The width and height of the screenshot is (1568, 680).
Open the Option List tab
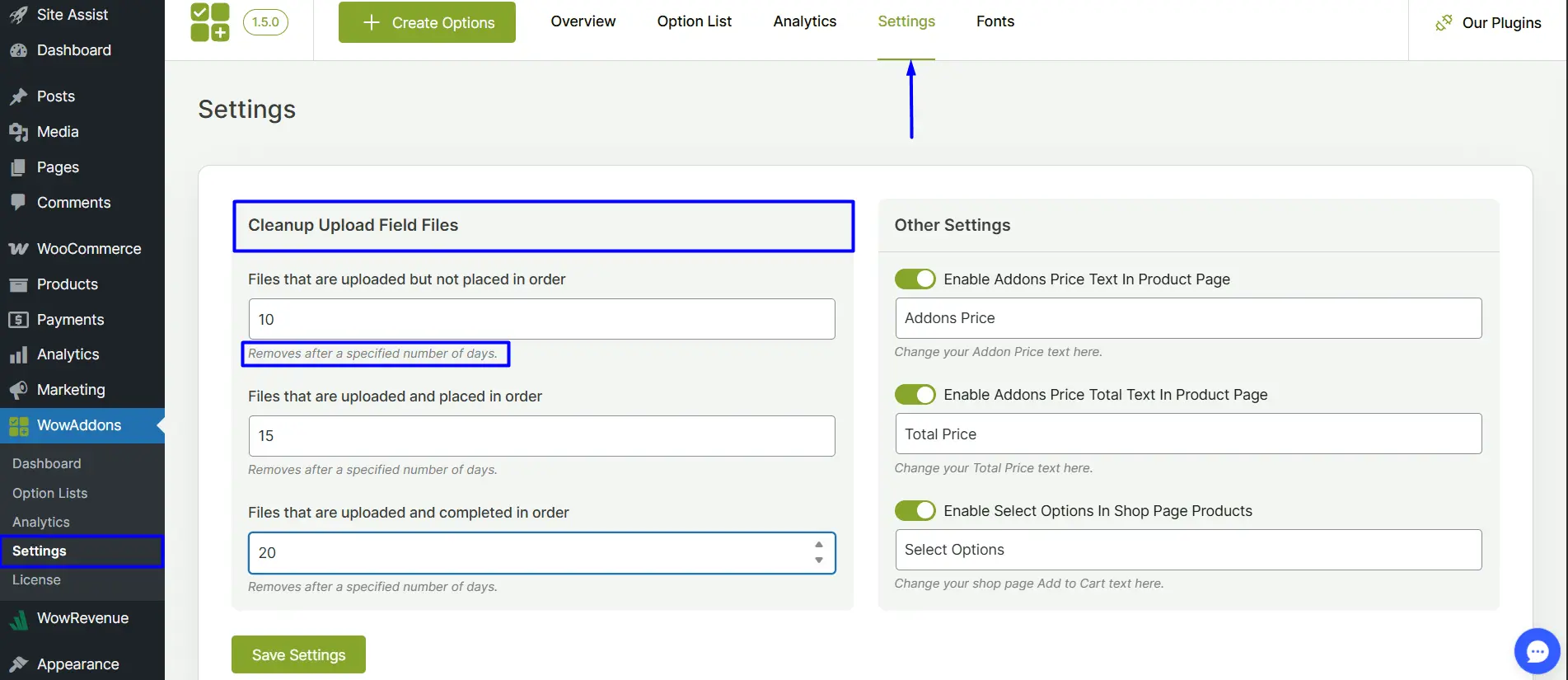coord(694,21)
